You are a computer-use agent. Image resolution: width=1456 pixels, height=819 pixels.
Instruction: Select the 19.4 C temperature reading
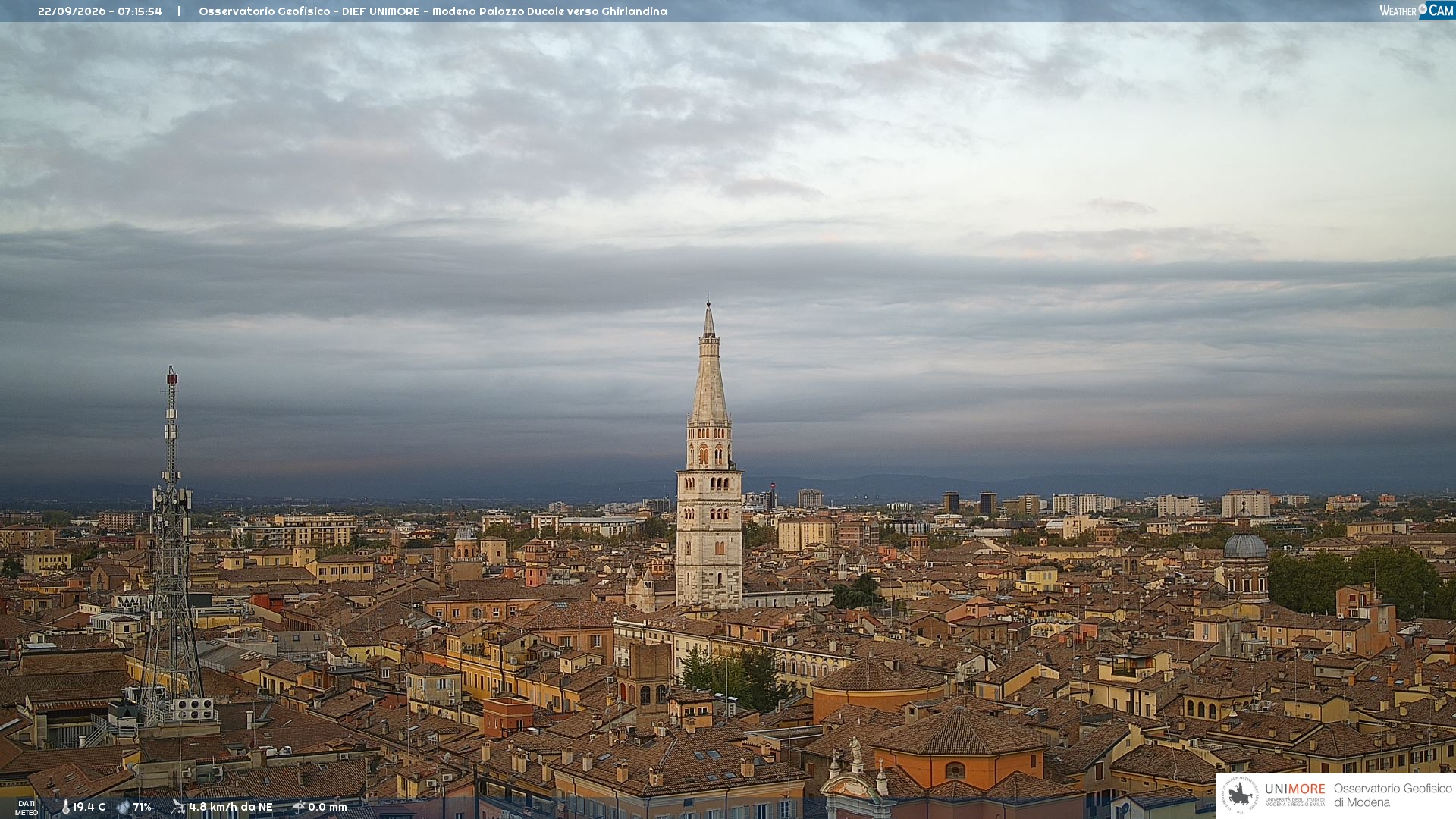click(x=89, y=808)
